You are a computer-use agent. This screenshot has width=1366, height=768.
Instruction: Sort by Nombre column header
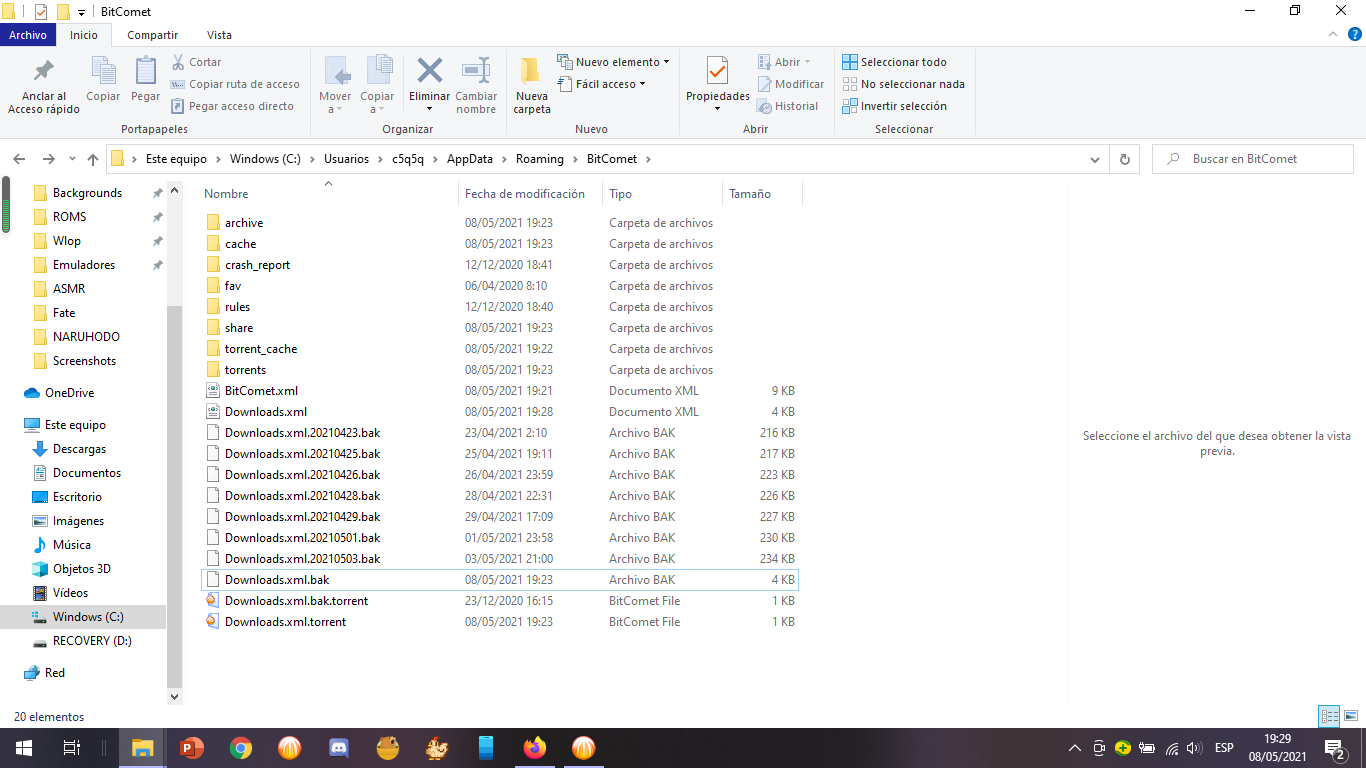(328, 194)
